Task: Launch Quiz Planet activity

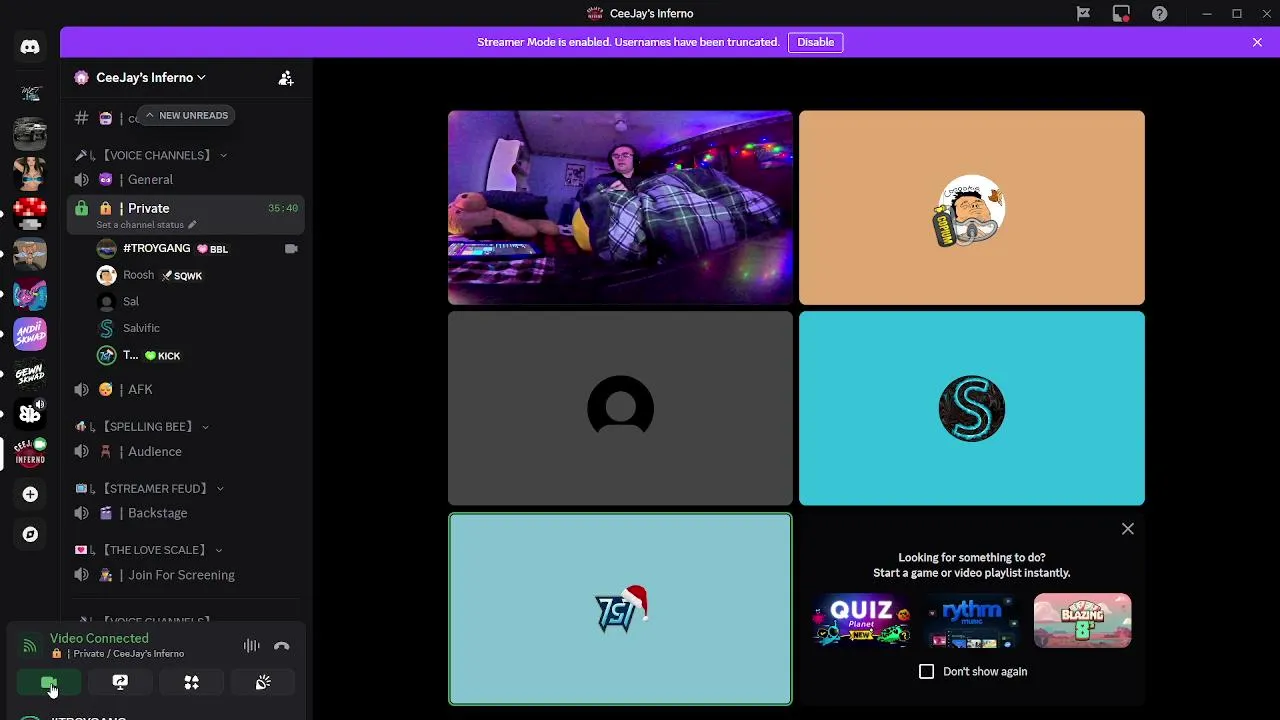Action: click(861, 621)
